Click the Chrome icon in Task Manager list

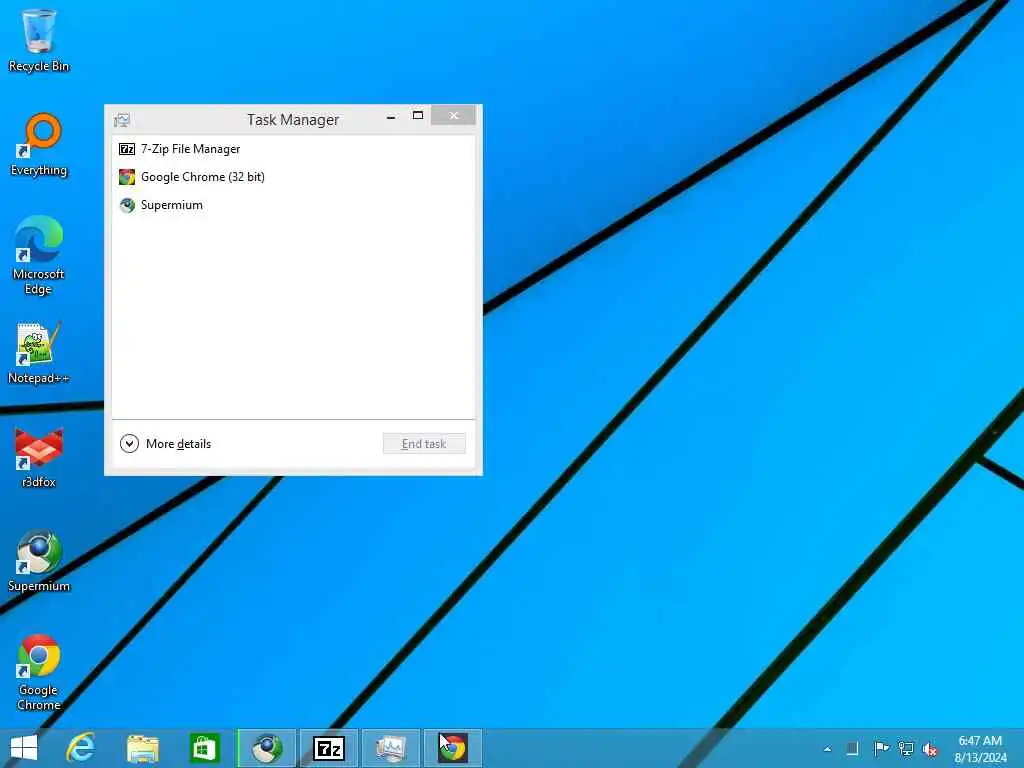127,177
